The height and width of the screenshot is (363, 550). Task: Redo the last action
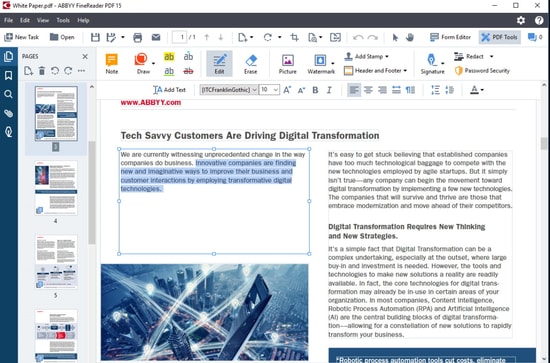(x=373, y=37)
